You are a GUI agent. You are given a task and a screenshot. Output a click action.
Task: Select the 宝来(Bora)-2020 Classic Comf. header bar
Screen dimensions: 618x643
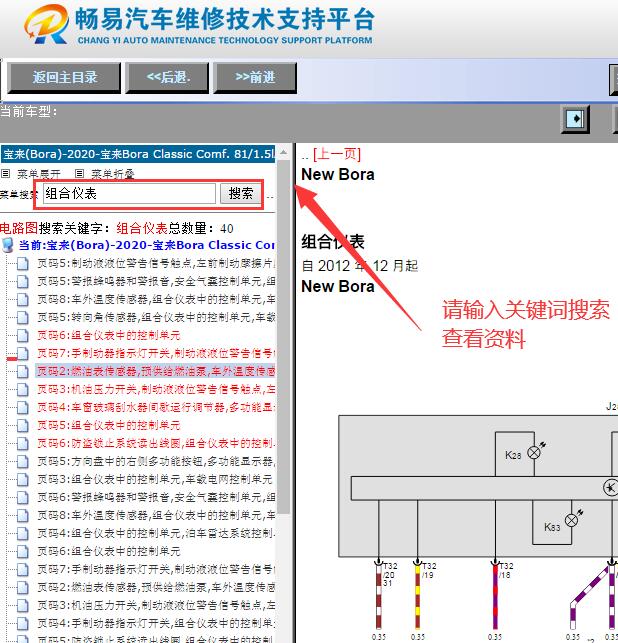click(138, 154)
